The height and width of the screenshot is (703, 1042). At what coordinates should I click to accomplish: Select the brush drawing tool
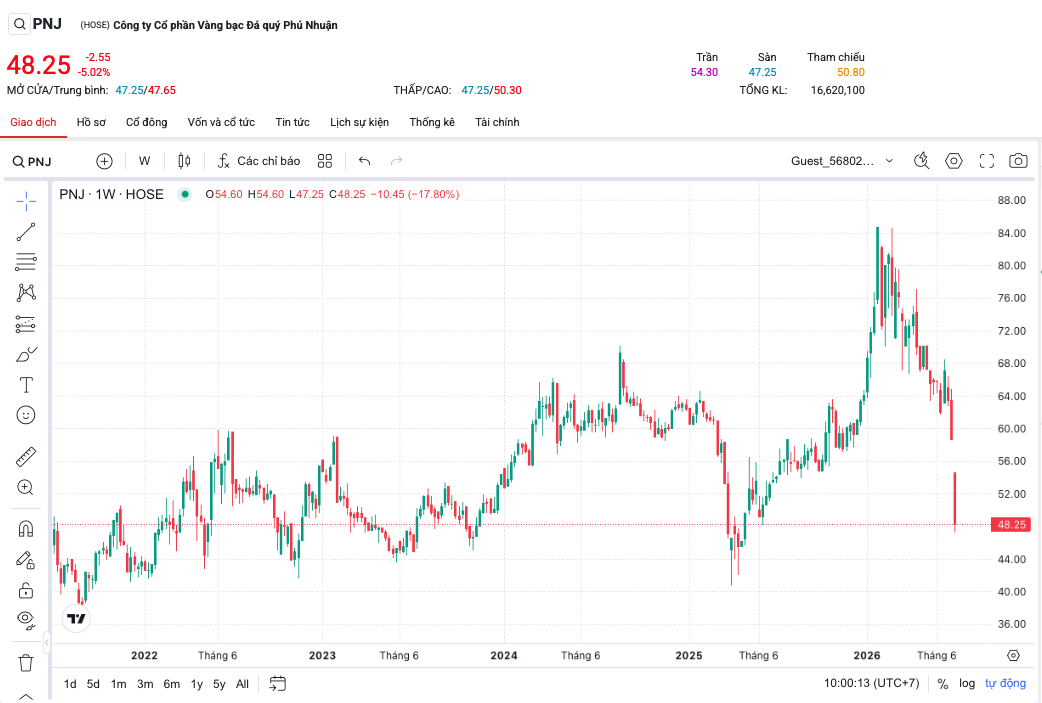[x=26, y=354]
